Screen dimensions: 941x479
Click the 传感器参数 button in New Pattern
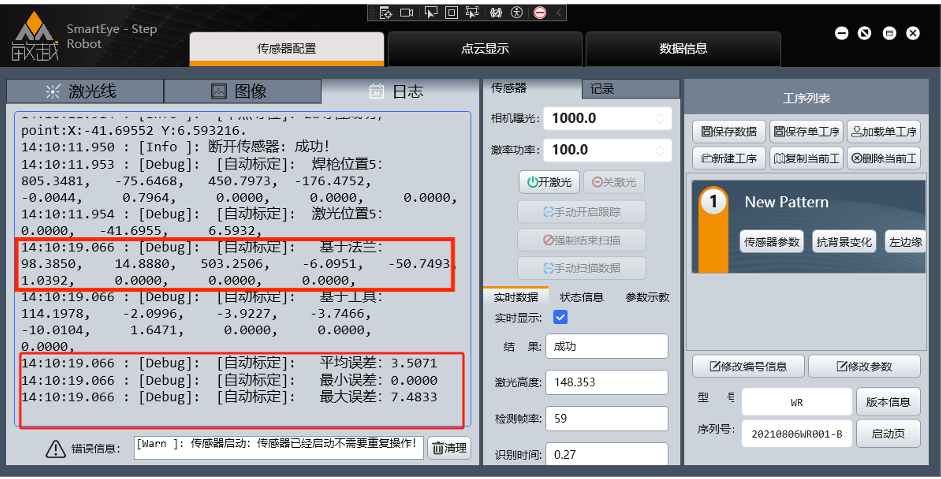[x=771, y=242]
